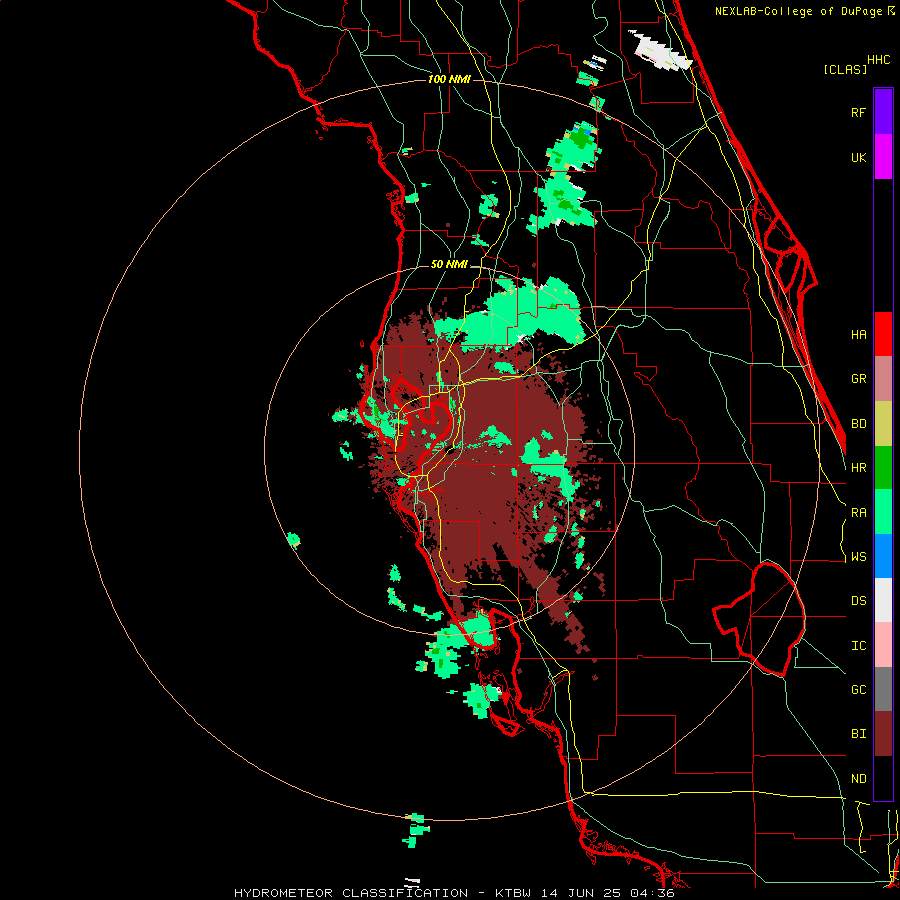The image size is (900, 900).
Task: Click the IC legend label
Action: click(858, 646)
